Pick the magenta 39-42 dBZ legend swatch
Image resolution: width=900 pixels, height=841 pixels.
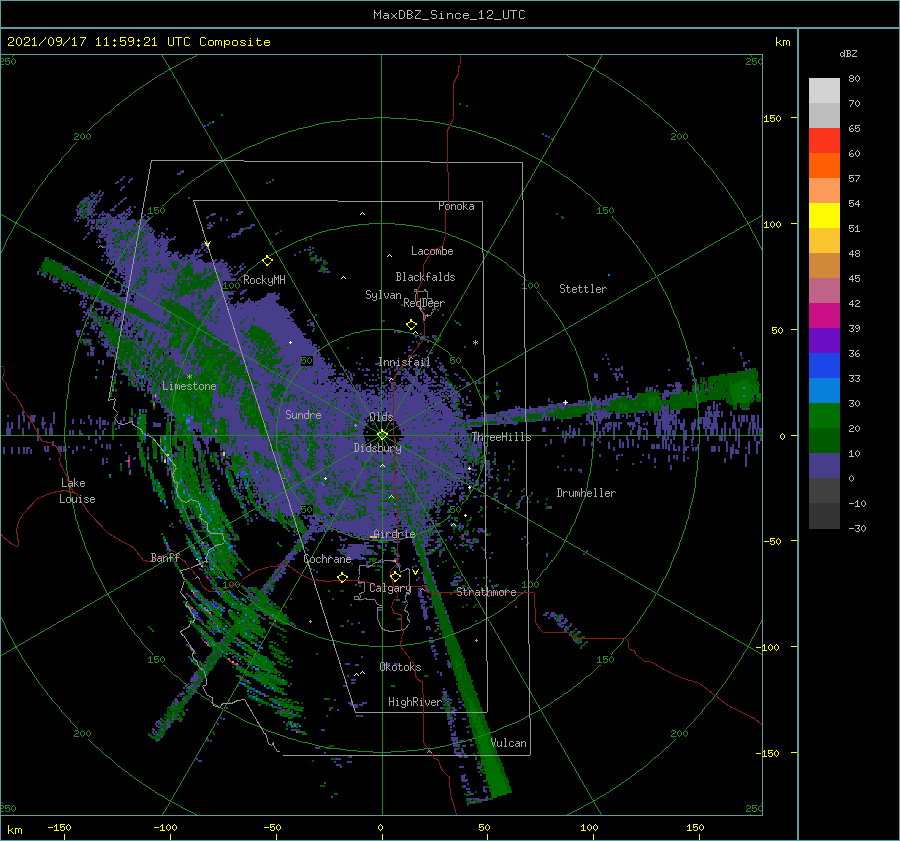[x=824, y=316]
